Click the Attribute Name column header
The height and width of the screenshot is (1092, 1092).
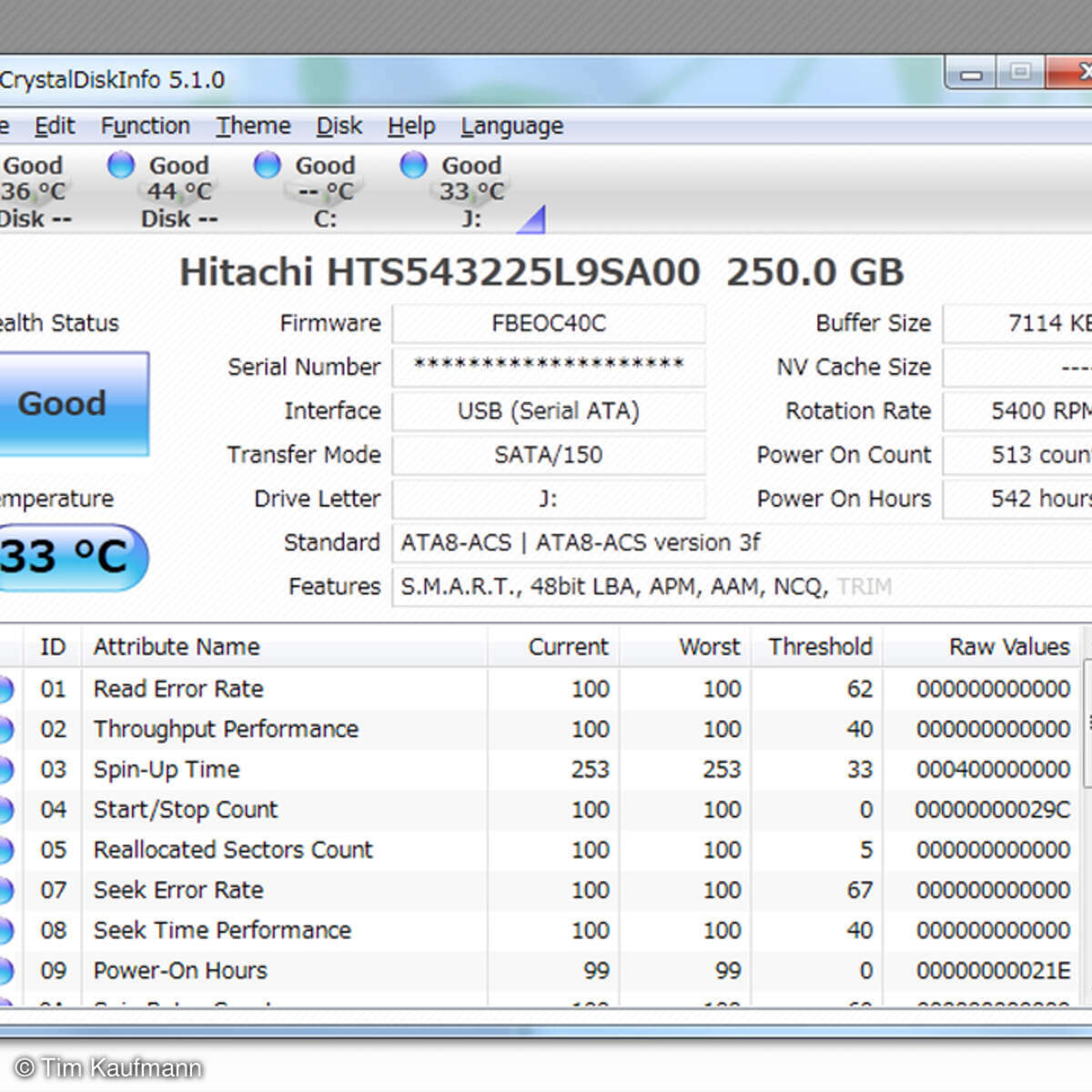177,647
